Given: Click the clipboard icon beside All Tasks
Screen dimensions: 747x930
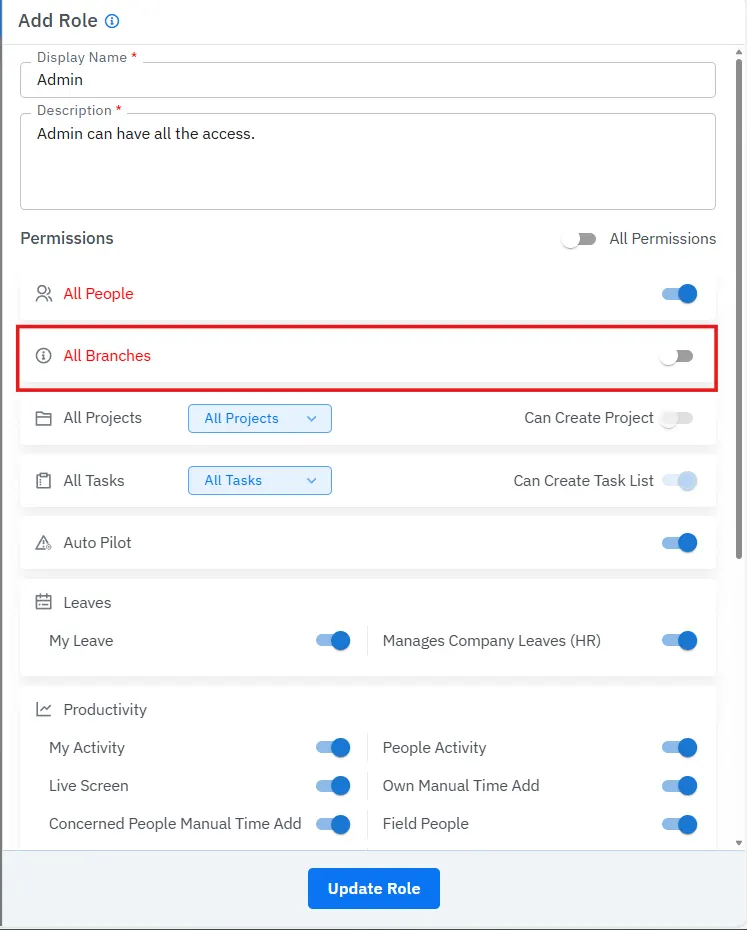Looking at the screenshot, I should (43, 481).
